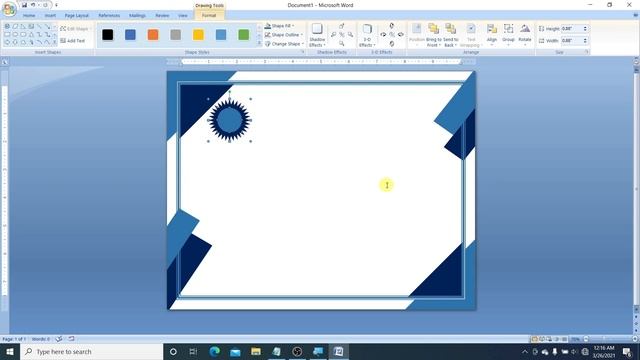Screen dimensions: 640x360
Task: Open Page Layout ribbon tab
Action: pos(76,16)
